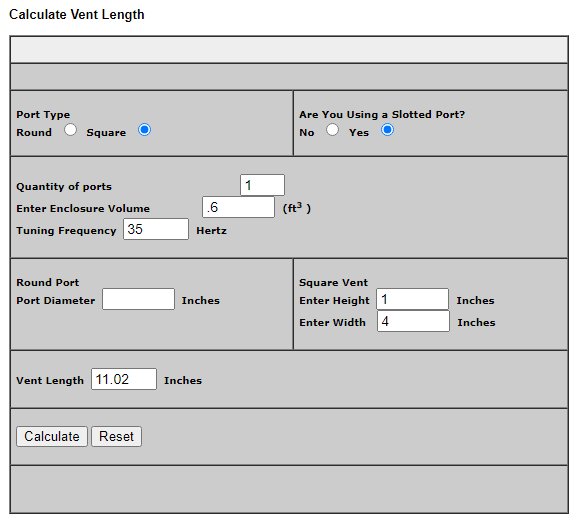Viewport: 580px width, 525px height.
Task: Click the ft³ unit label beside volume
Action: coord(297,208)
